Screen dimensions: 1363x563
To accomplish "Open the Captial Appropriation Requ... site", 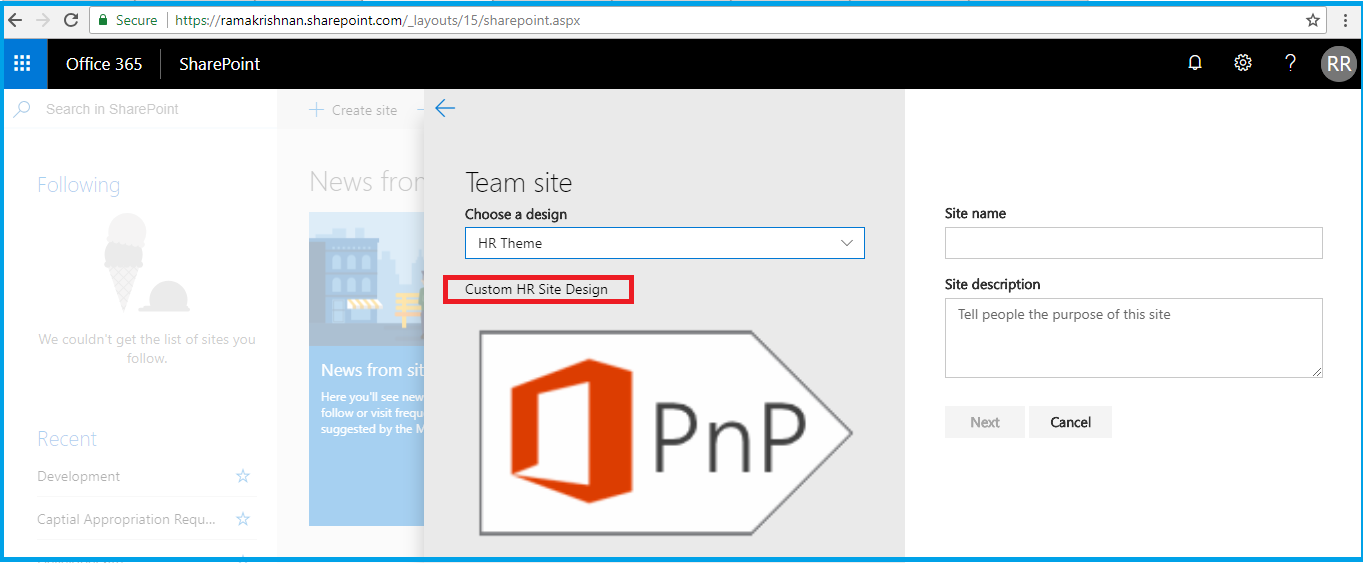I will tap(127, 519).
